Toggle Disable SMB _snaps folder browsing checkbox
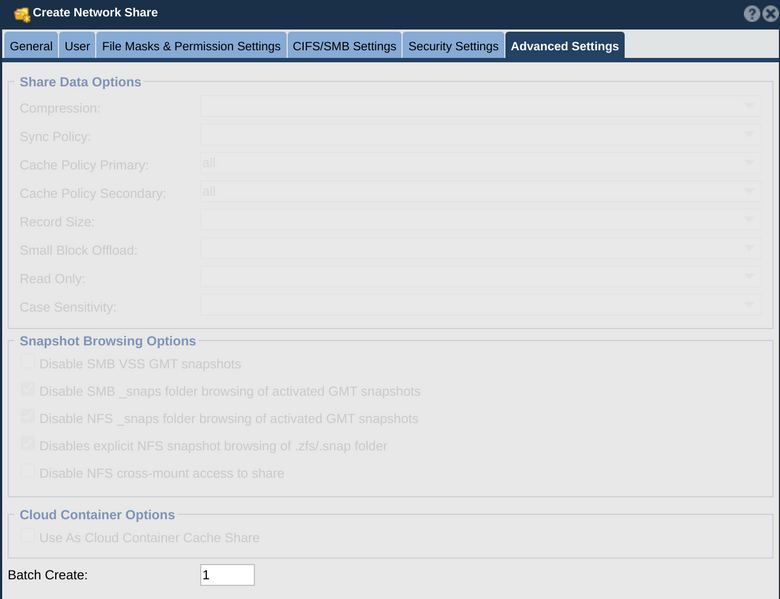 28,389
